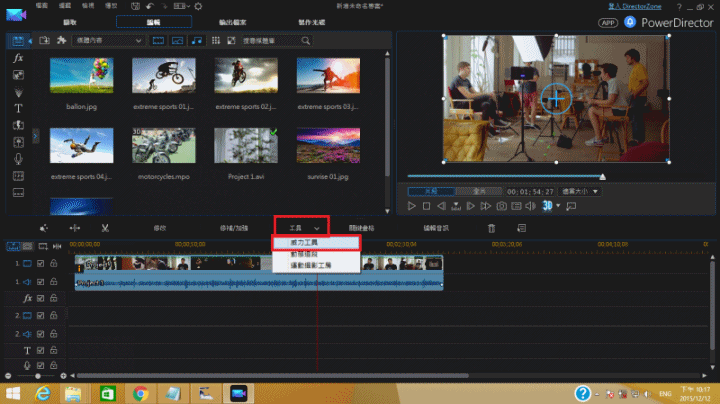Viewport: 720px width, 404px height.
Task: Toggle video track 1 enable checkbox
Action: [x=40, y=264]
